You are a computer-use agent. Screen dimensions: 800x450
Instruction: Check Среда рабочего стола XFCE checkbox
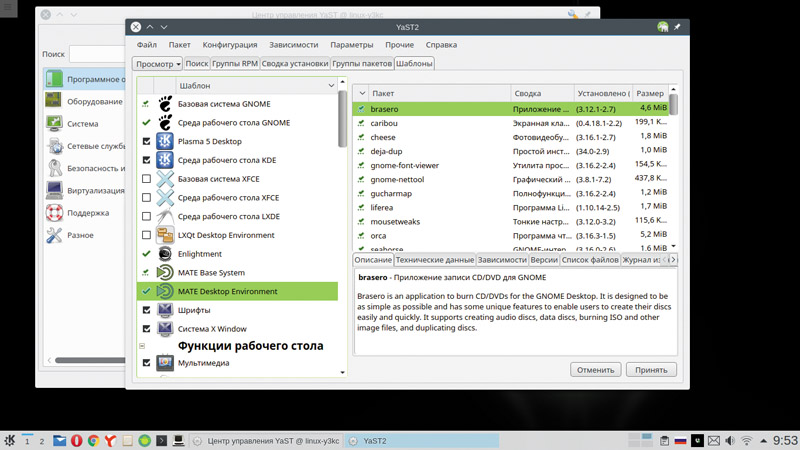pos(146,197)
